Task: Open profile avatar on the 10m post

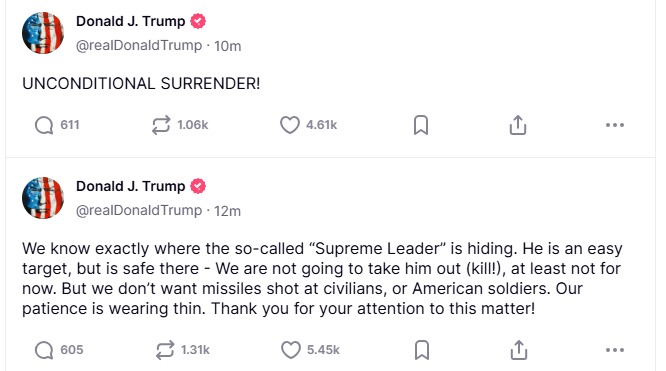Action: tap(43, 33)
